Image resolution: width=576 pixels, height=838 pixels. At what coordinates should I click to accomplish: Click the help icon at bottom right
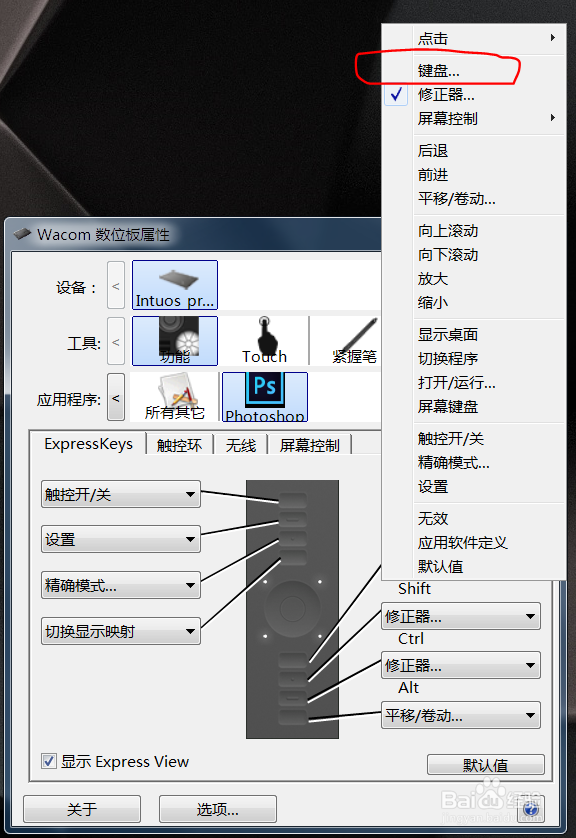(x=532, y=810)
